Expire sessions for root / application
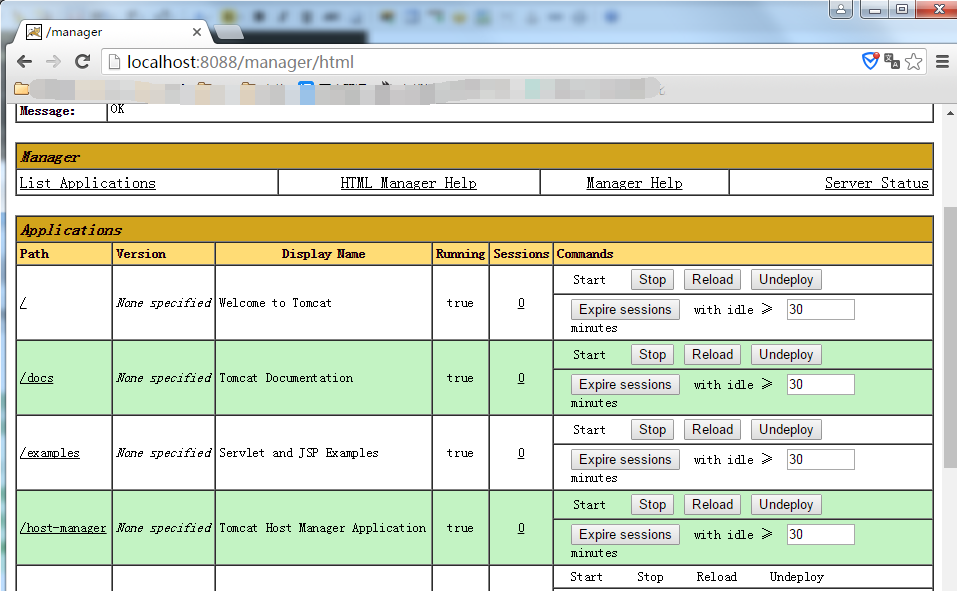Screen dimensions: 957x591 (x=625, y=310)
